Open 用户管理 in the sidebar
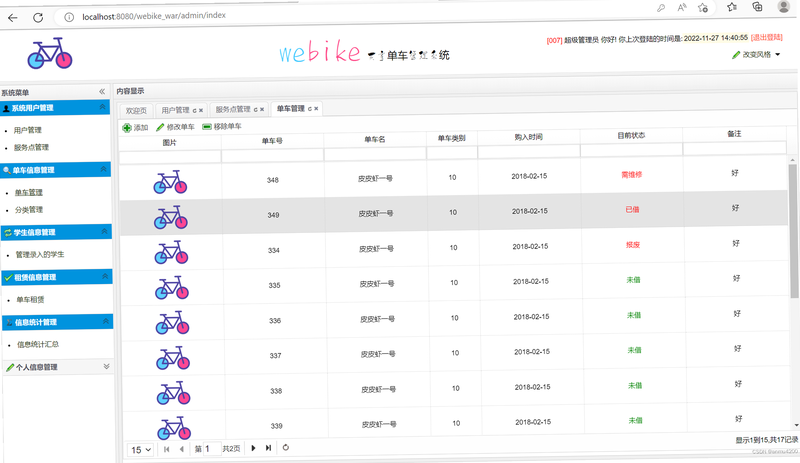This screenshot has width=800, height=463. click(x=28, y=130)
